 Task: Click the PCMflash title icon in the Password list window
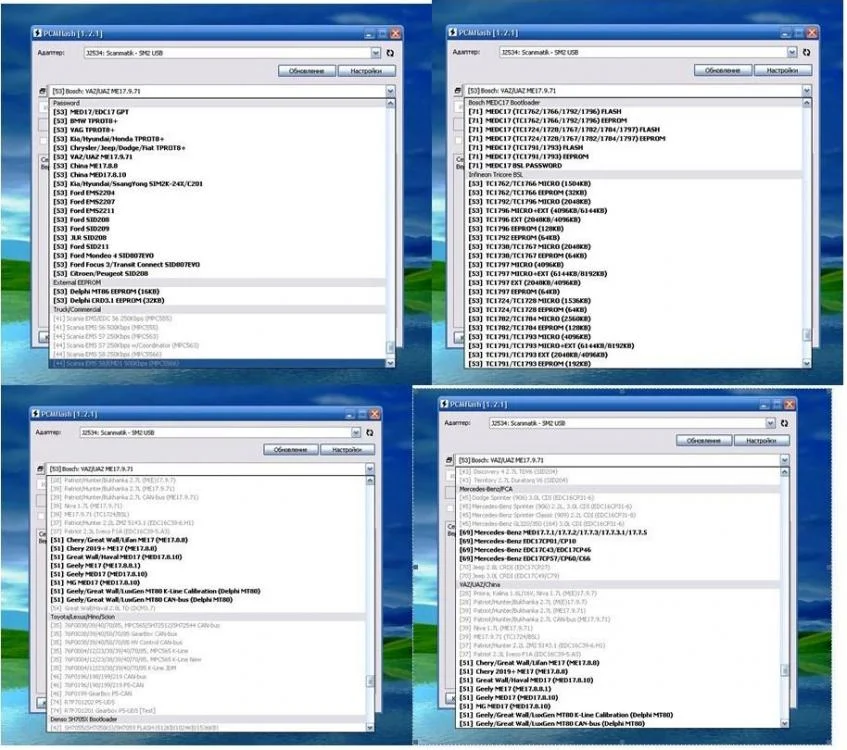[37, 33]
